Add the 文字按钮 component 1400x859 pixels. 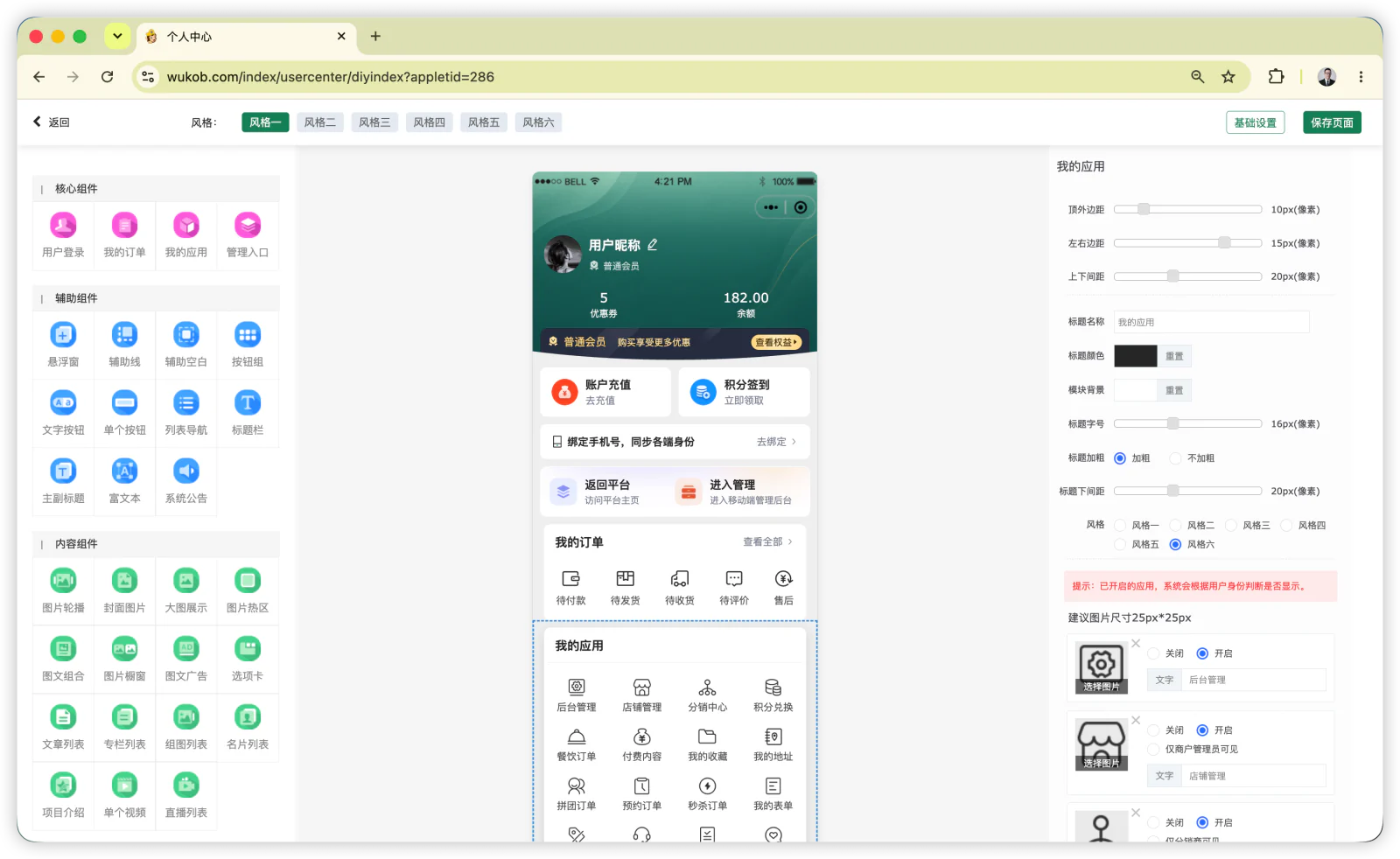click(63, 413)
